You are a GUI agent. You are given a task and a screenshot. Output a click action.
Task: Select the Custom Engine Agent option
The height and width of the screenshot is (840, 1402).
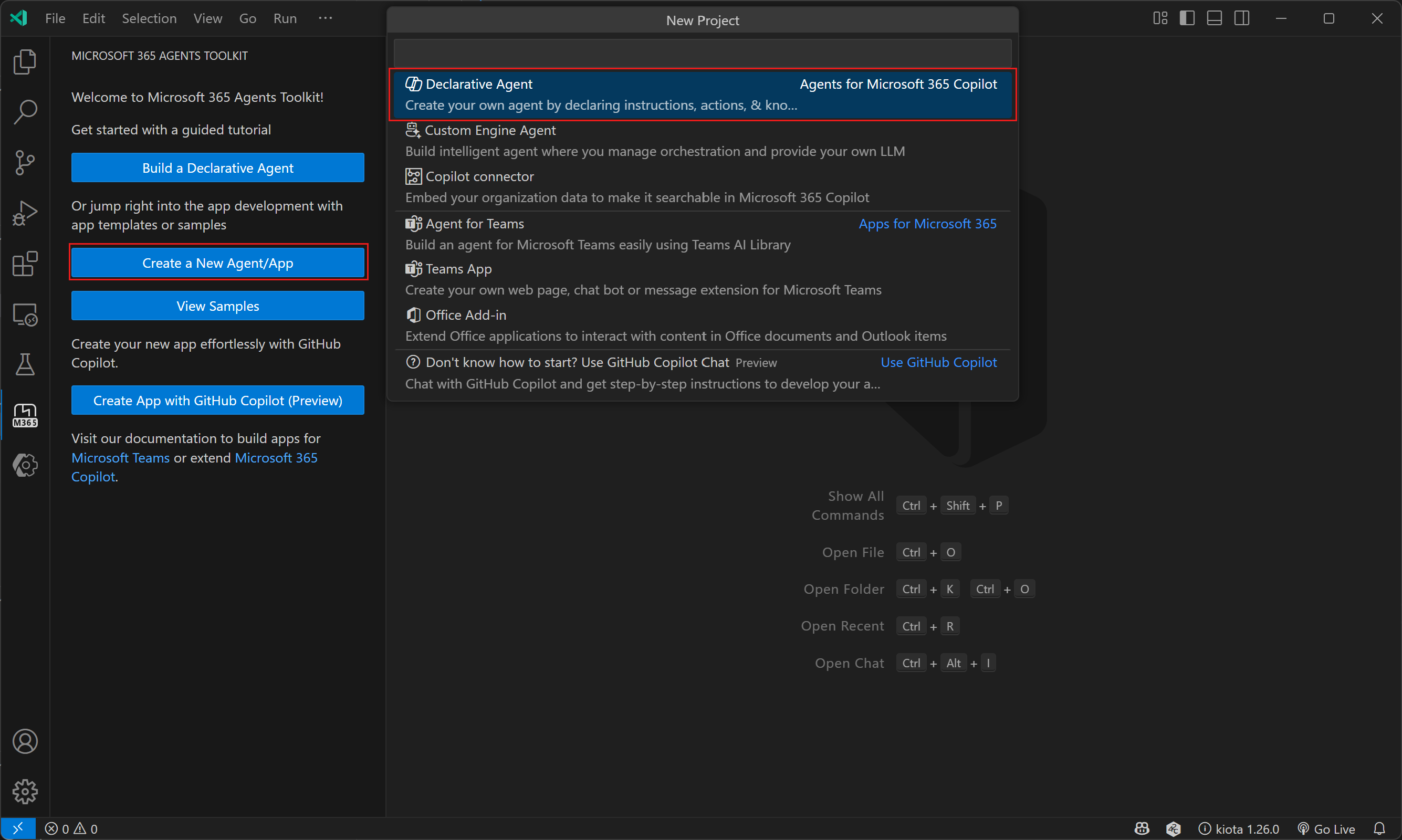tap(703, 141)
